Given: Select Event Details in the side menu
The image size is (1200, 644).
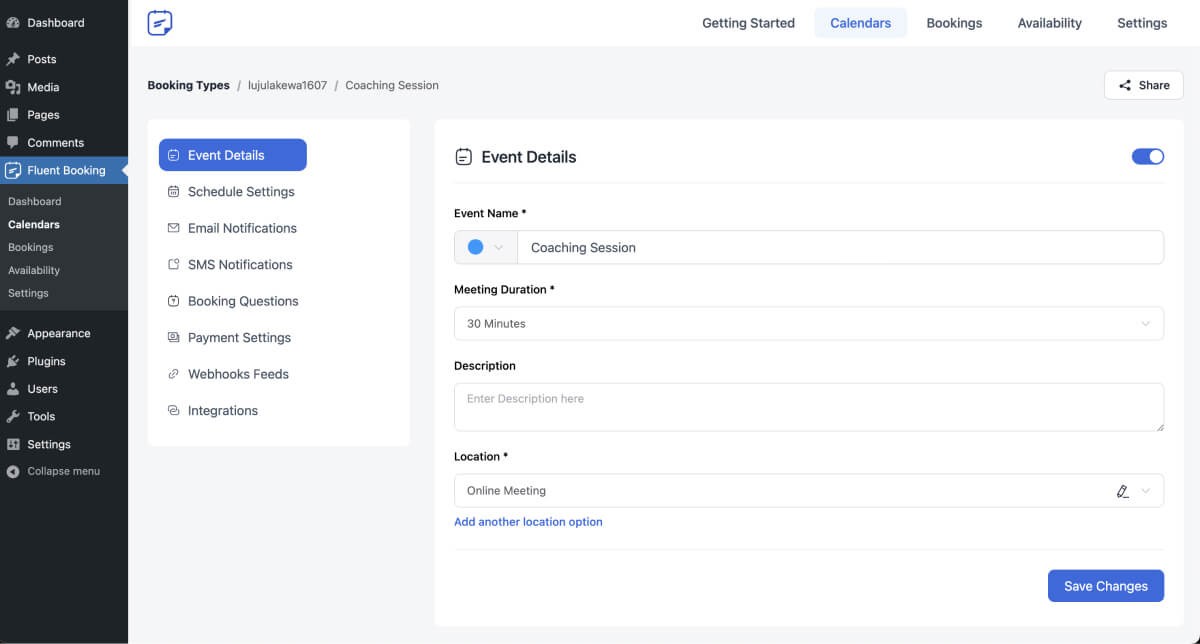Looking at the screenshot, I should [233, 155].
